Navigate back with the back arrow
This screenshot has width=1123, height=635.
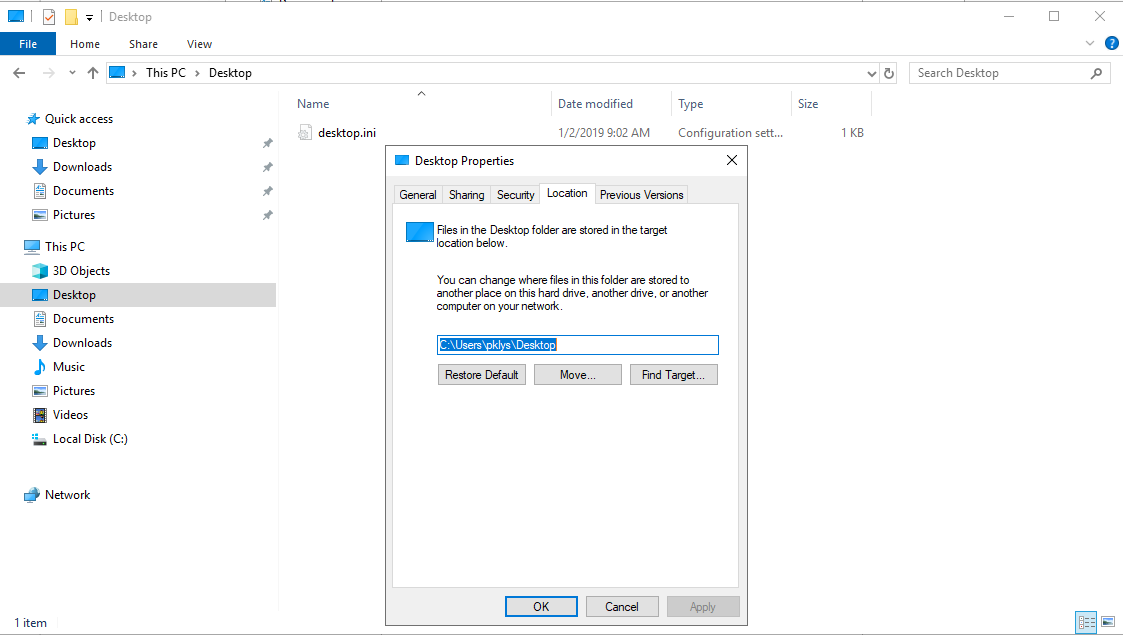click(19, 72)
